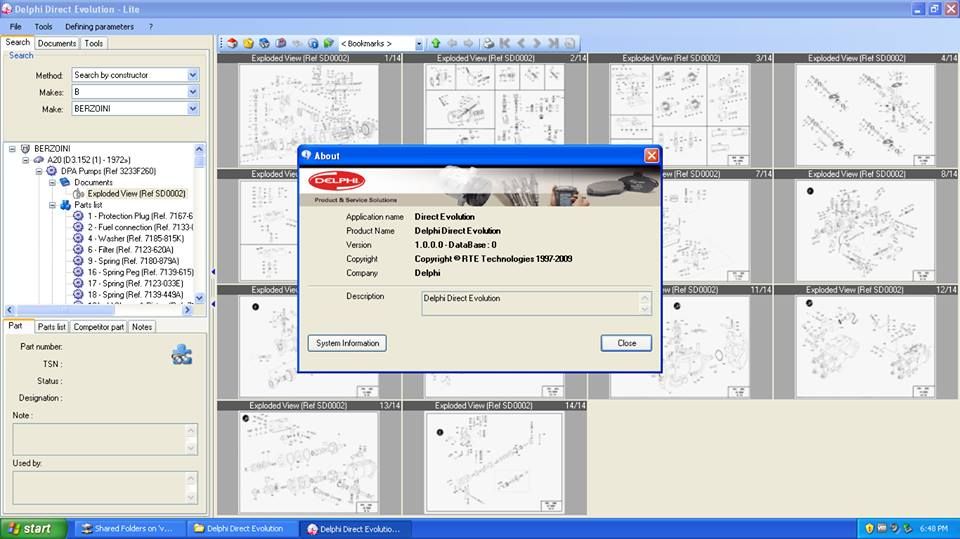
Task: Open the Method dropdown
Action: [193, 75]
